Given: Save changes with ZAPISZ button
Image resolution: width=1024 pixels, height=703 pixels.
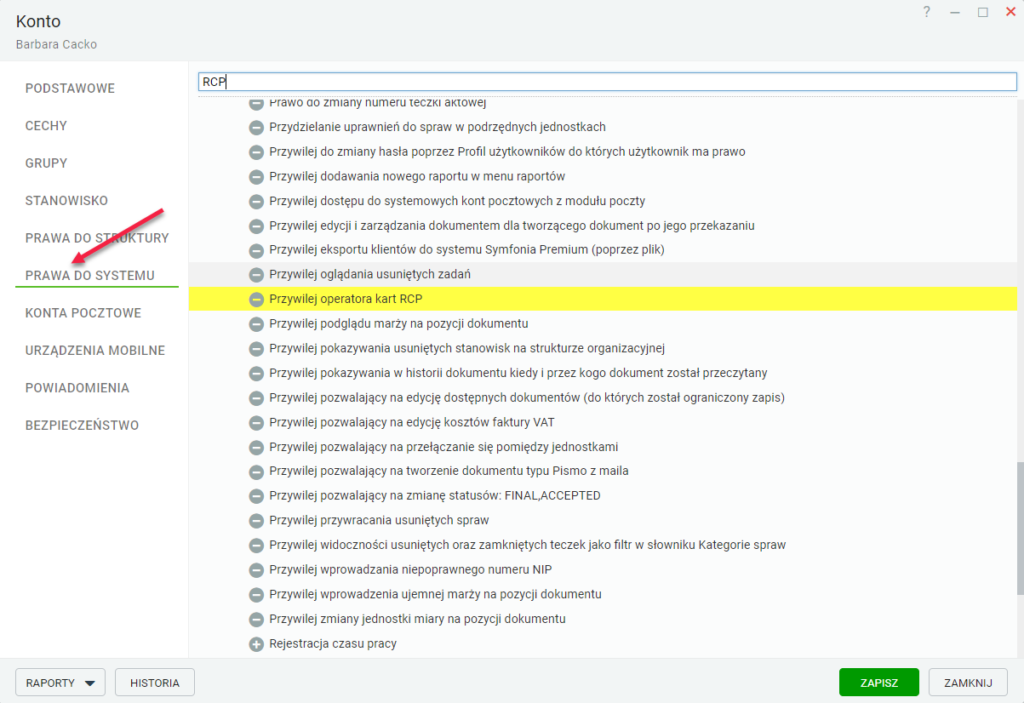Looking at the screenshot, I should pos(879,683).
